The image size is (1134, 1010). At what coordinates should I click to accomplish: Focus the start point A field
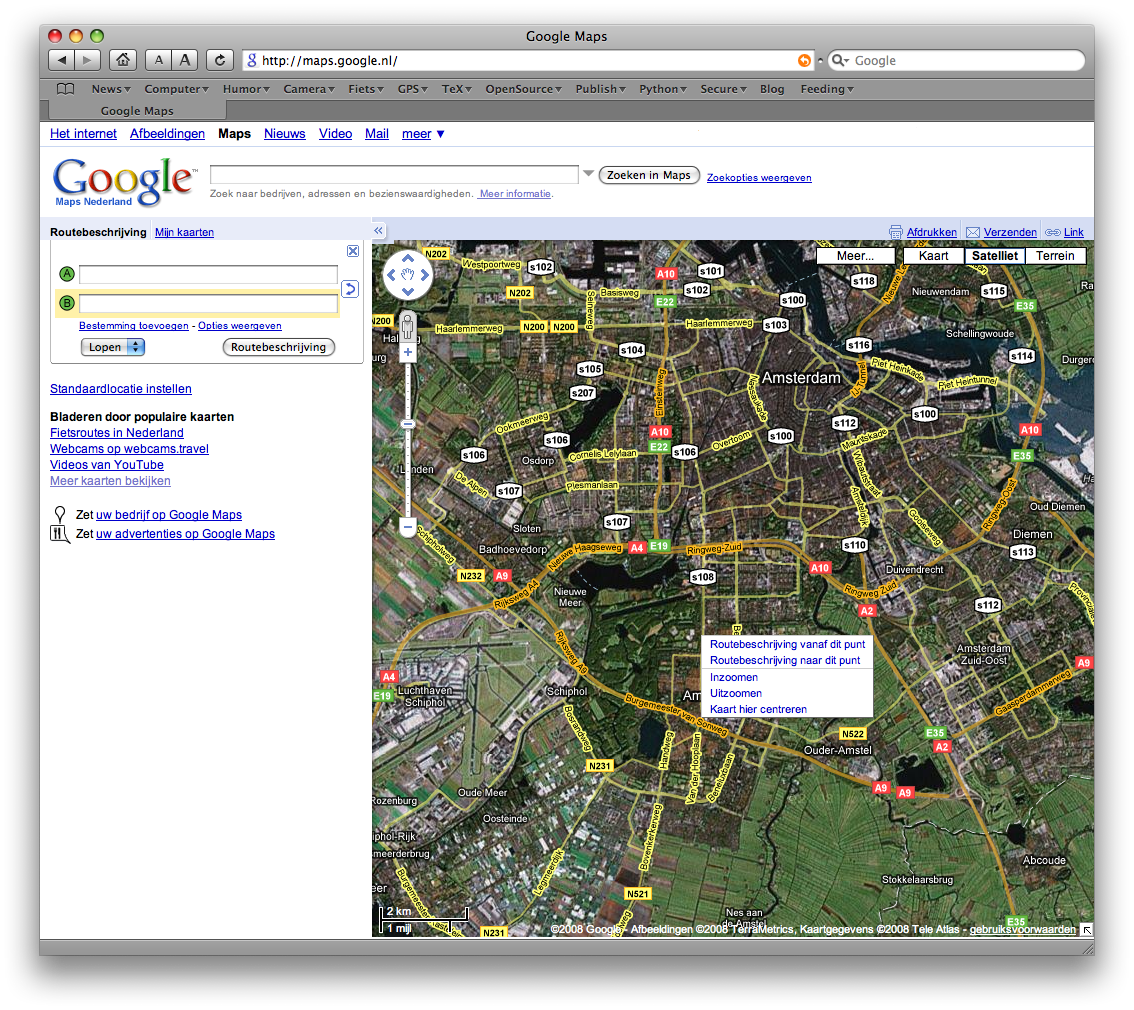[208, 275]
